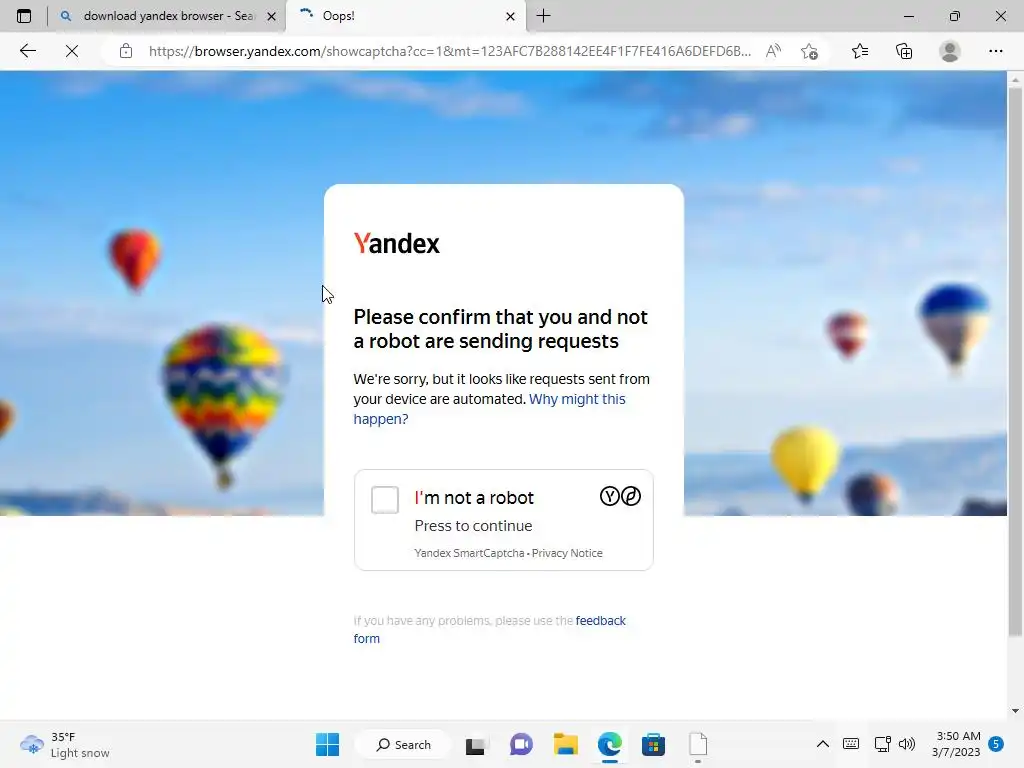1024x768 pixels.
Task: Switch to Microsoft Edge on taskbar
Action: [x=610, y=744]
